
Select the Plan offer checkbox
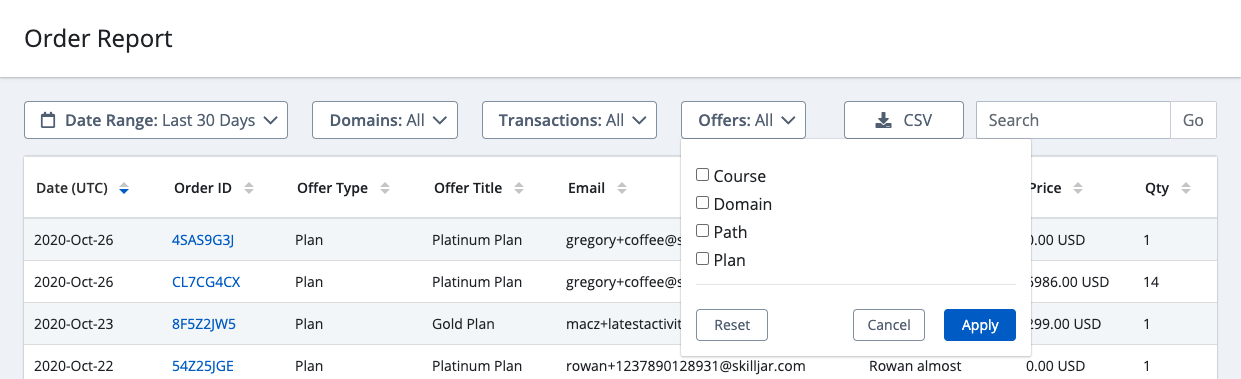pos(702,259)
